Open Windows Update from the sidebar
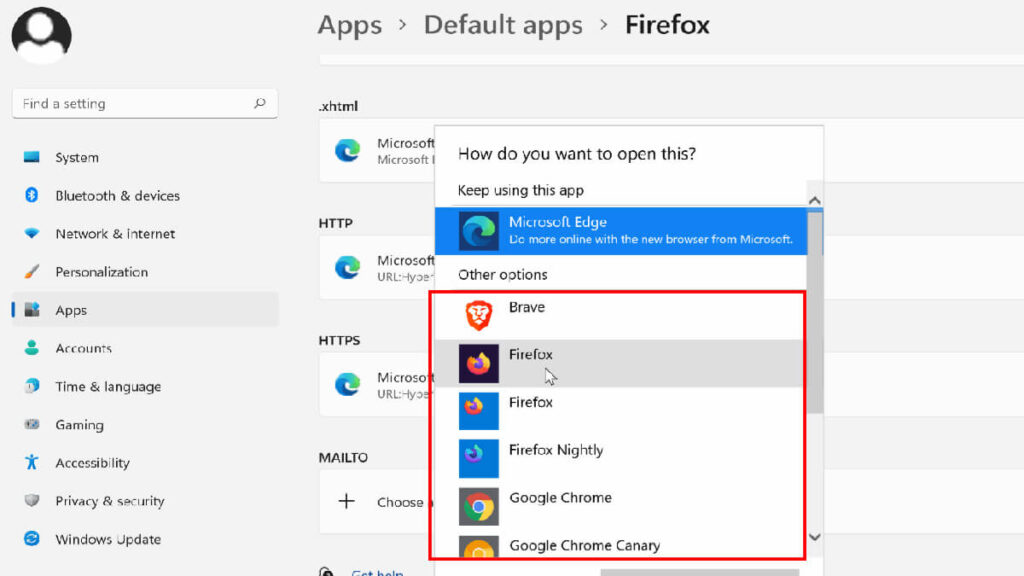Image resolution: width=1024 pixels, height=576 pixels. (108, 540)
